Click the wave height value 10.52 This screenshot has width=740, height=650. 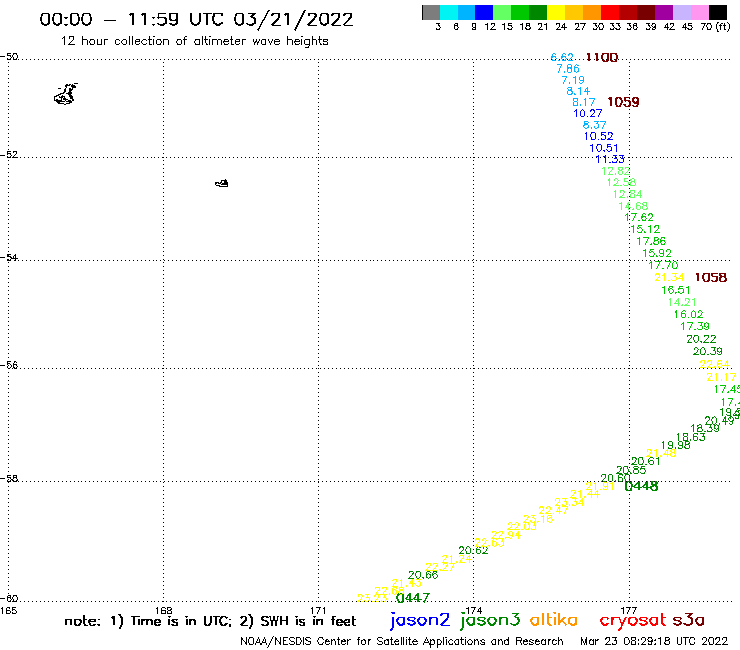(598, 136)
